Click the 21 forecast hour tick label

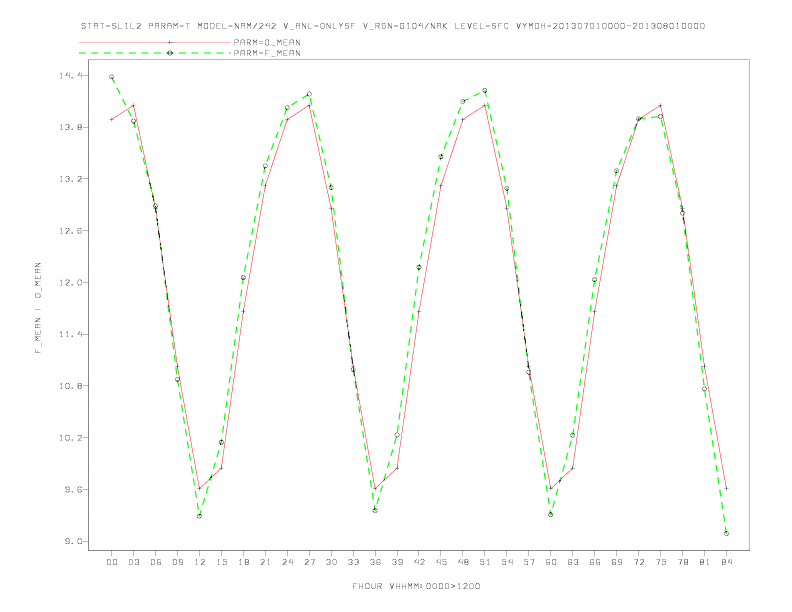coord(265,562)
